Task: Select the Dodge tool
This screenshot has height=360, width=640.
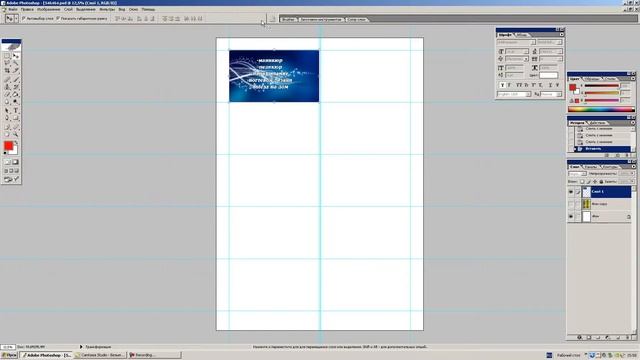Action: [x=16, y=102]
